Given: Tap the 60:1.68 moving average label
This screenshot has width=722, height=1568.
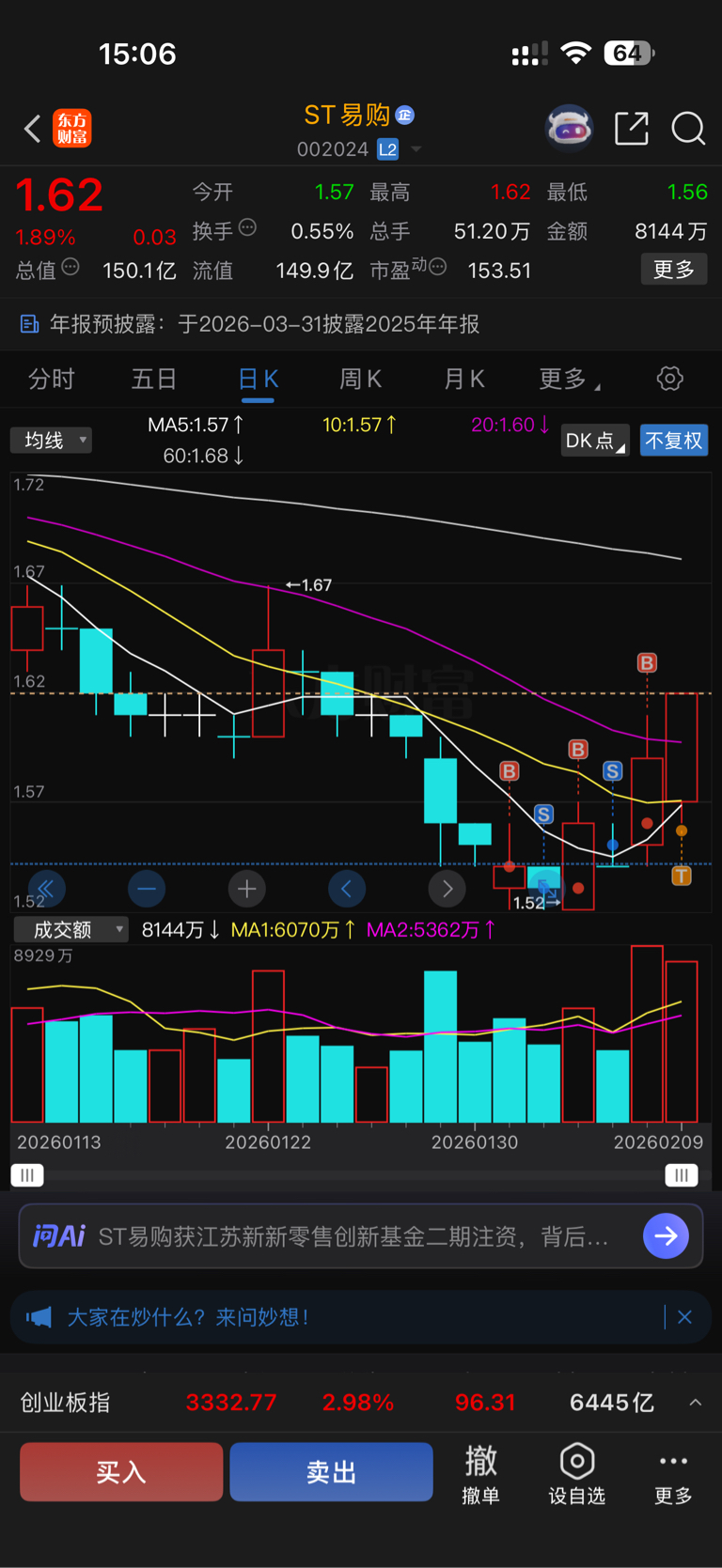Looking at the screenshot, I should pyautogui.click(x=204, y=456).
